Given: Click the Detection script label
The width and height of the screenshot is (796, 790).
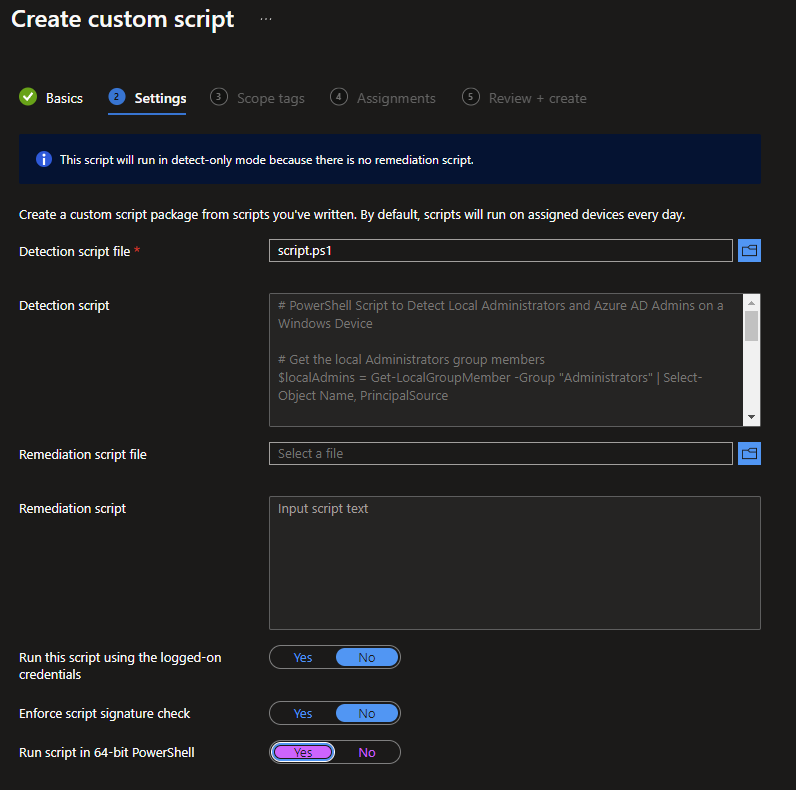Looking at the screenshot, I should (64, 305).
